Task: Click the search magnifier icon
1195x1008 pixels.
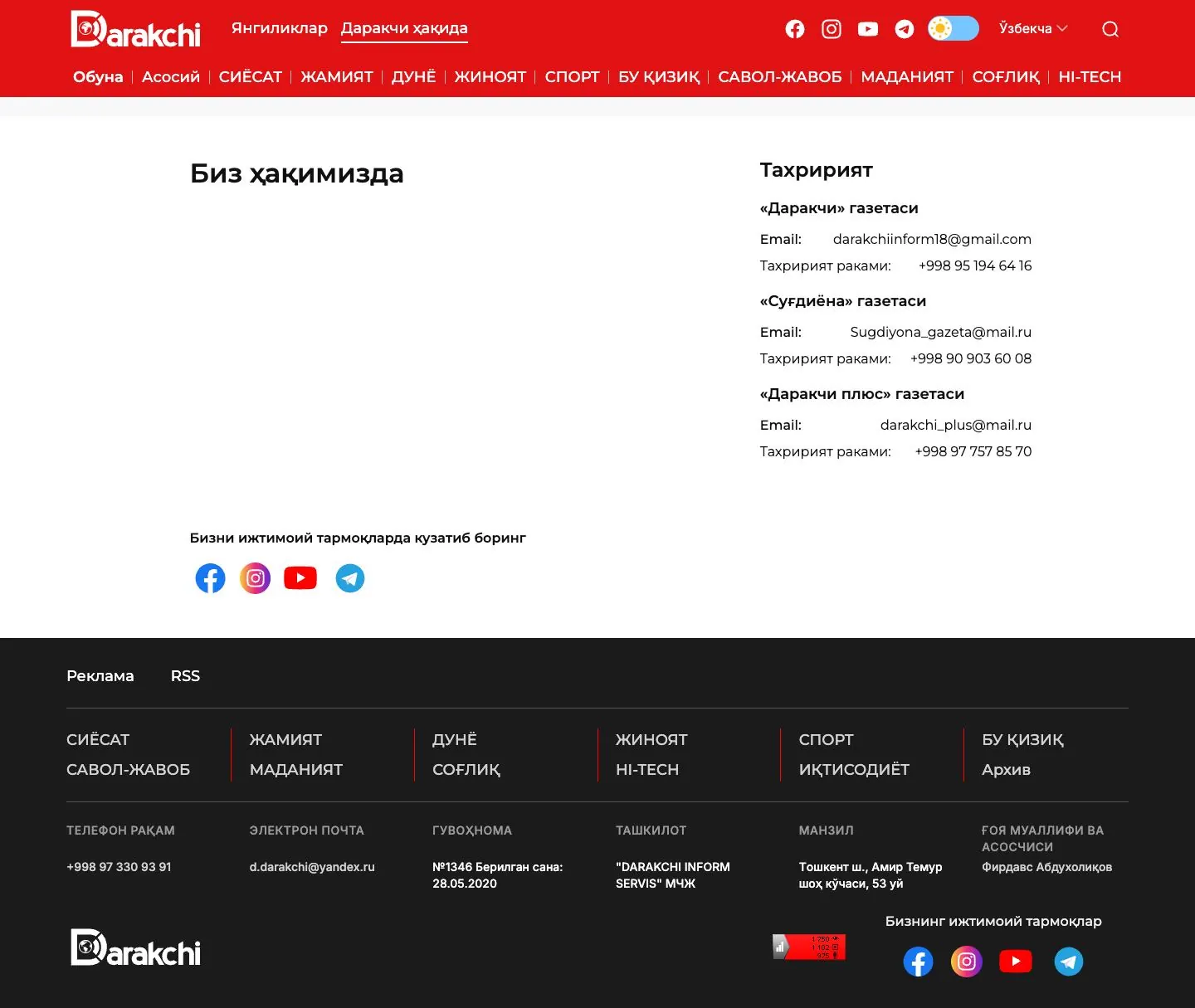Action: [1110, 29]
